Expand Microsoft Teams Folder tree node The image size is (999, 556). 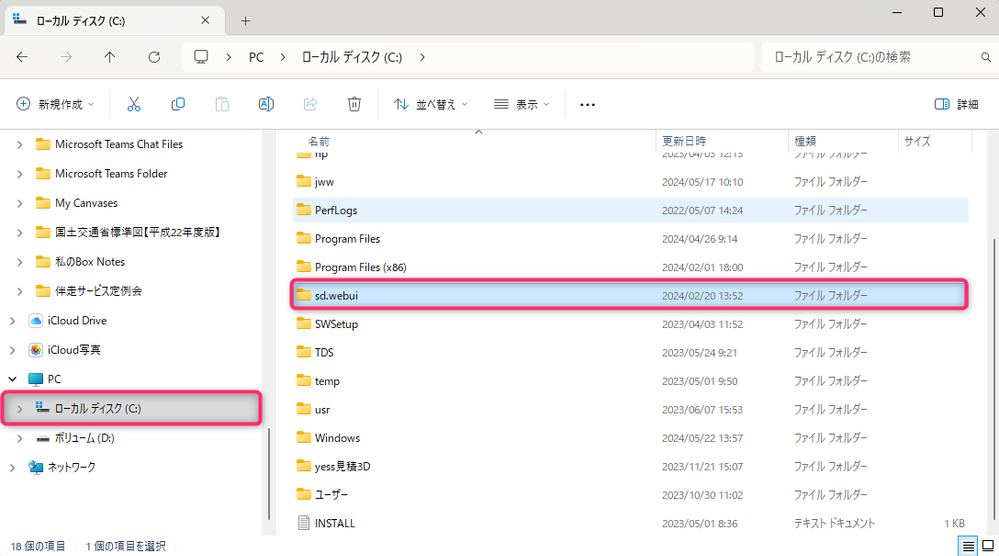point(20,174)
